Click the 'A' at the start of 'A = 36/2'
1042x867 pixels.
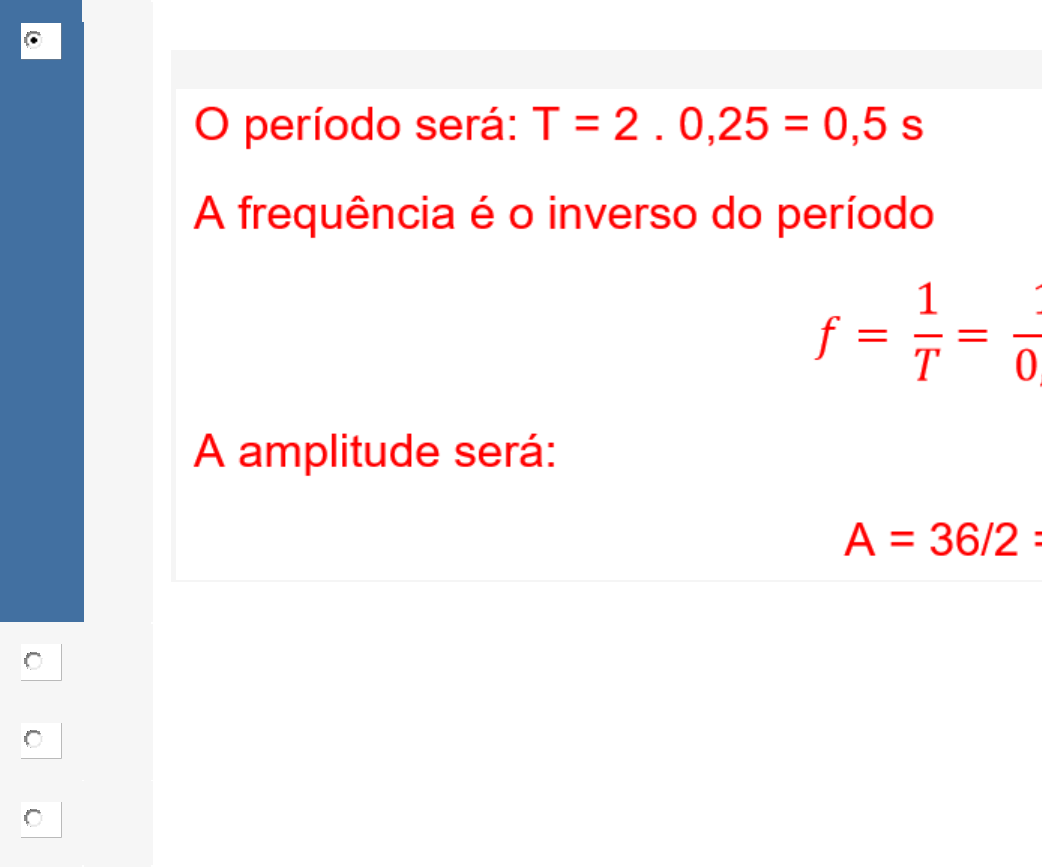(861, 541)
